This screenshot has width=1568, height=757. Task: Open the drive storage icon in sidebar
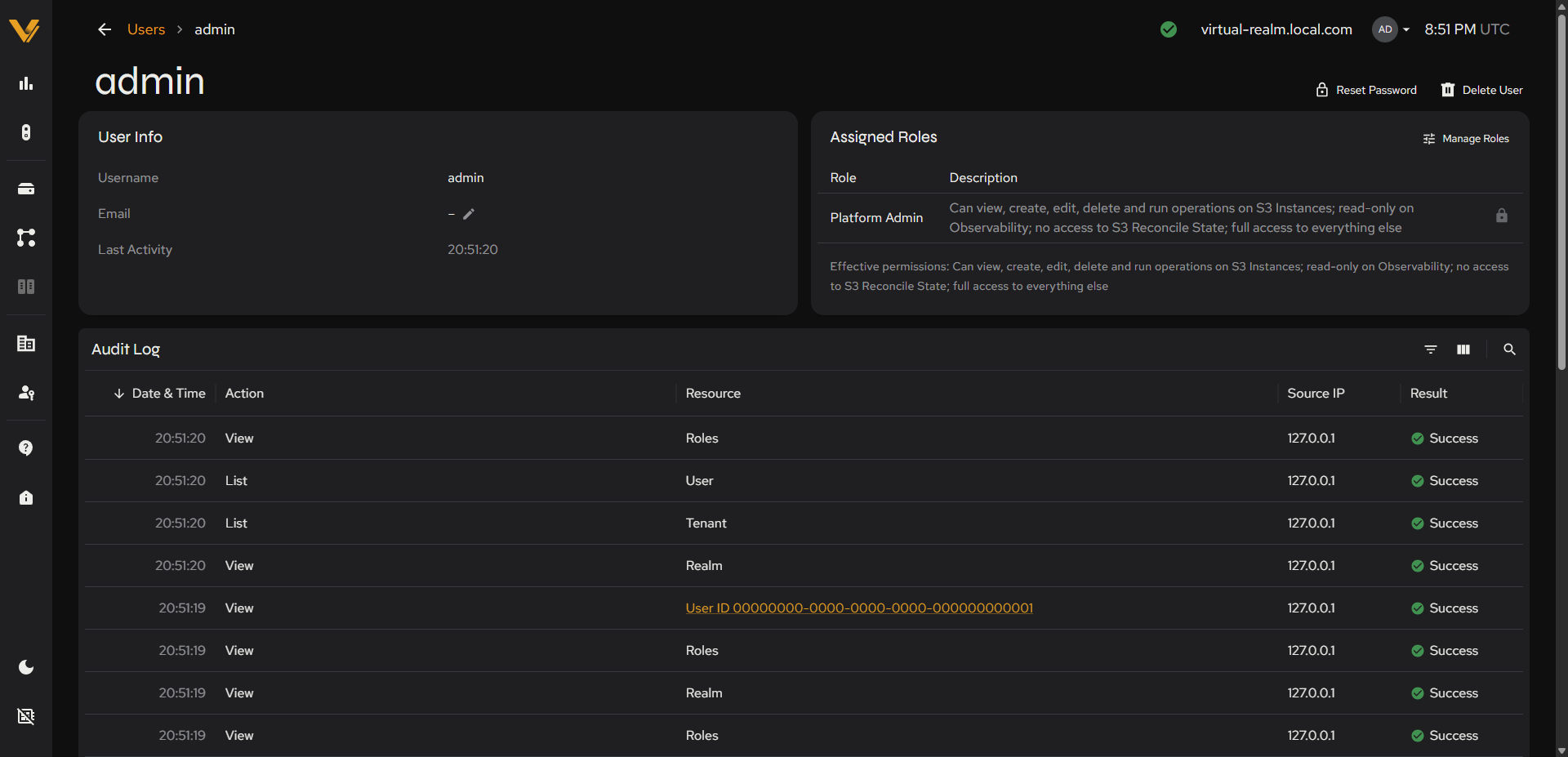point(26,189)
